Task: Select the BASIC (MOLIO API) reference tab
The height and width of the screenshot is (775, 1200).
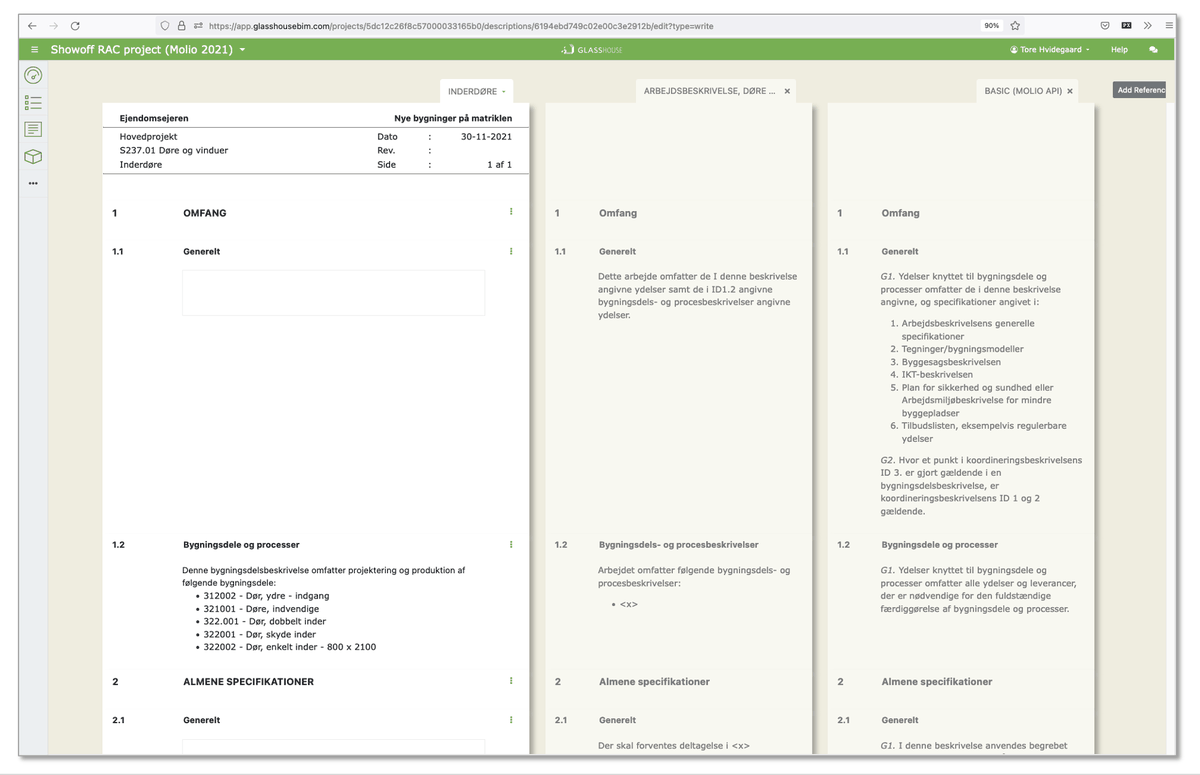Action: [x=1021, y=91]
